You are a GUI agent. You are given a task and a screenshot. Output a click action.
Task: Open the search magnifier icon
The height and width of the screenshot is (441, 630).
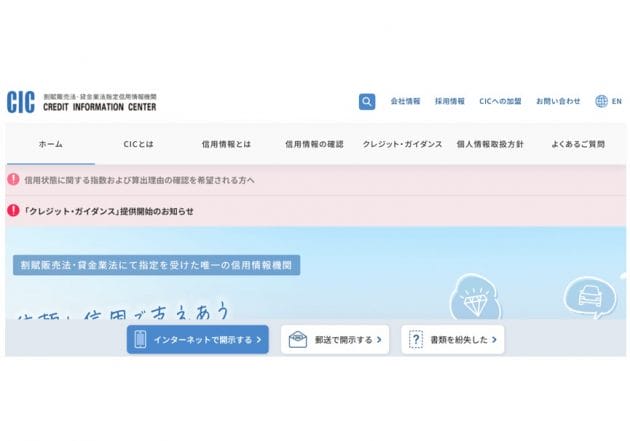coord(367,101)
